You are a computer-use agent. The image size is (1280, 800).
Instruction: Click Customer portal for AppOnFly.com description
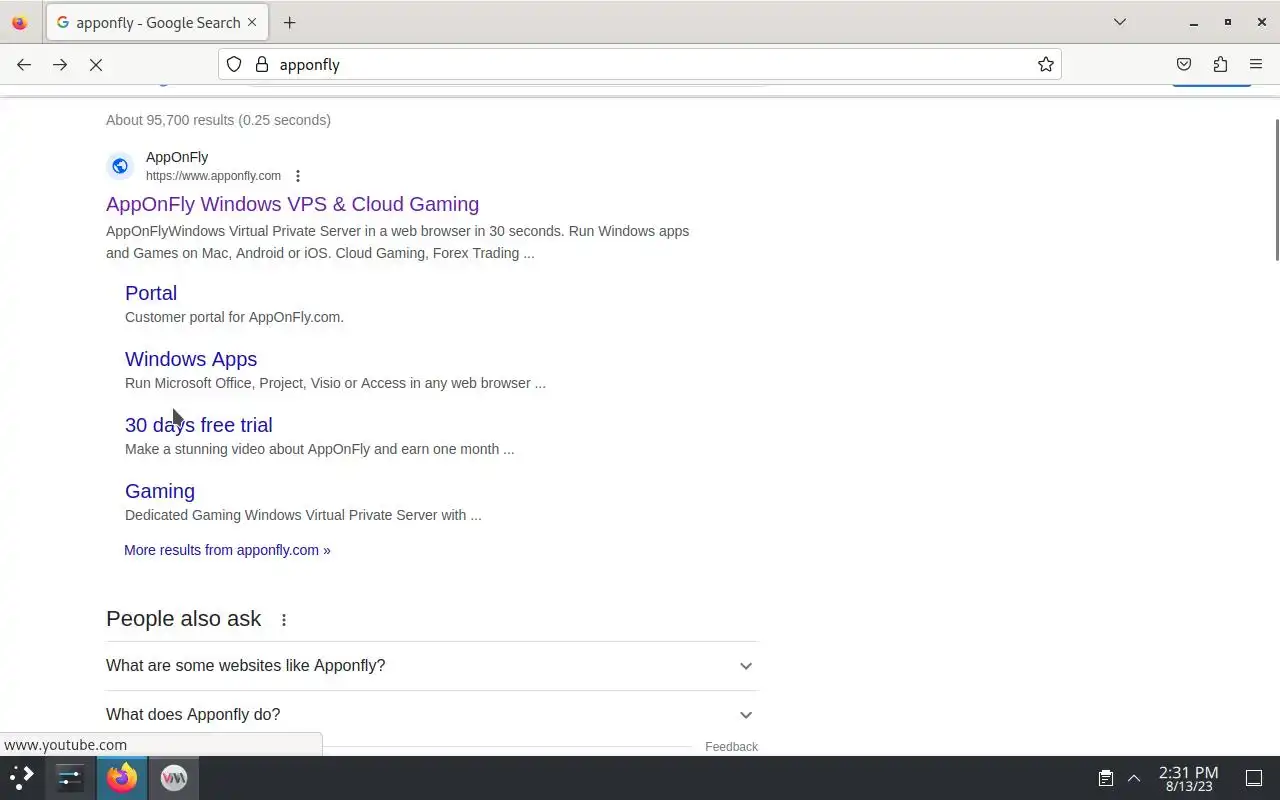pyautogui.click(x=234, y=317)
